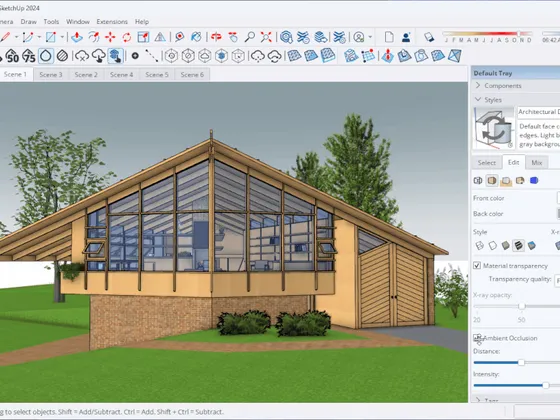Open the Rectangle tool dropdown arrow
560x420 pixels.
click(x=62, y=37)
